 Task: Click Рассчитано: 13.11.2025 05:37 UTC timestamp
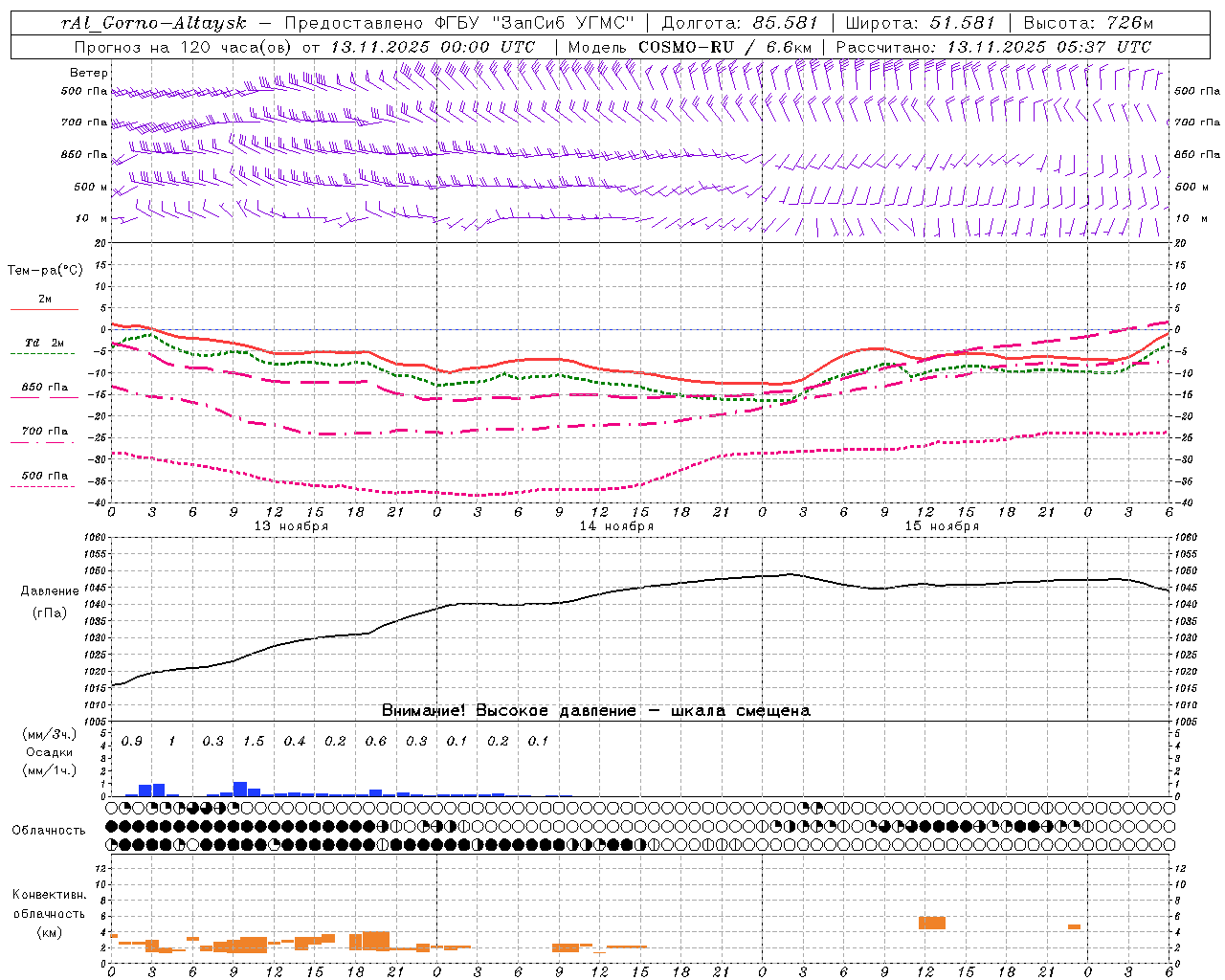993,47
